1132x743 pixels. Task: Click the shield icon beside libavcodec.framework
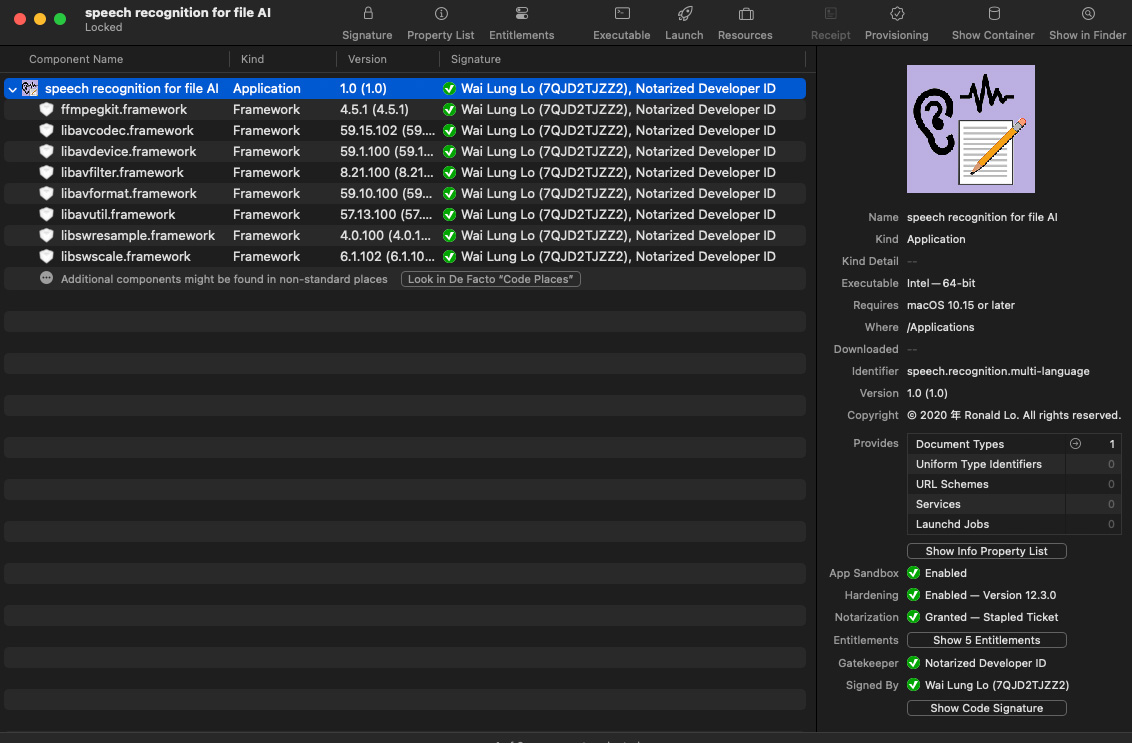click(46, 131)
